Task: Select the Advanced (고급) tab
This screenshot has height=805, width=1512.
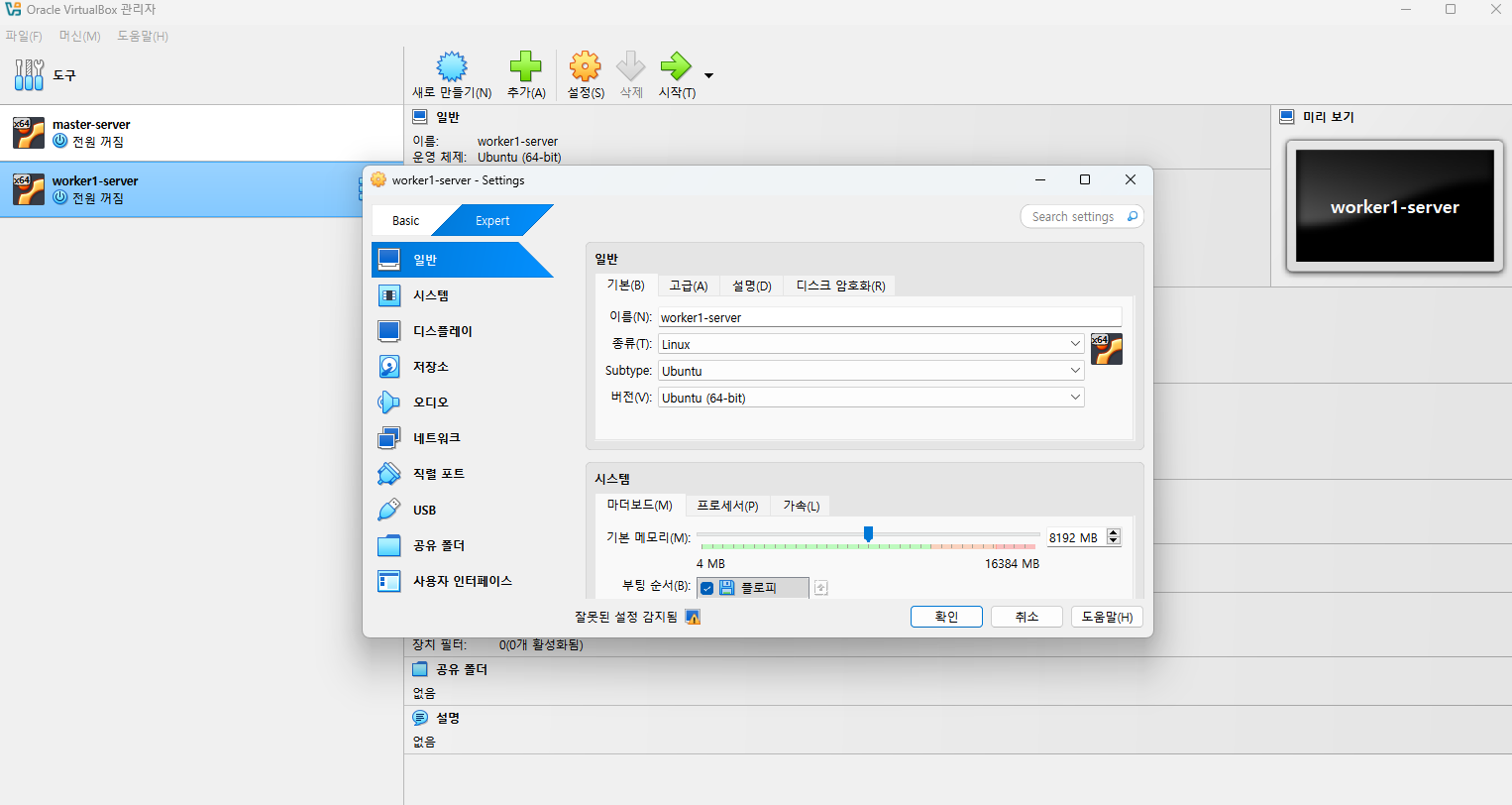Action: (689, 286)
